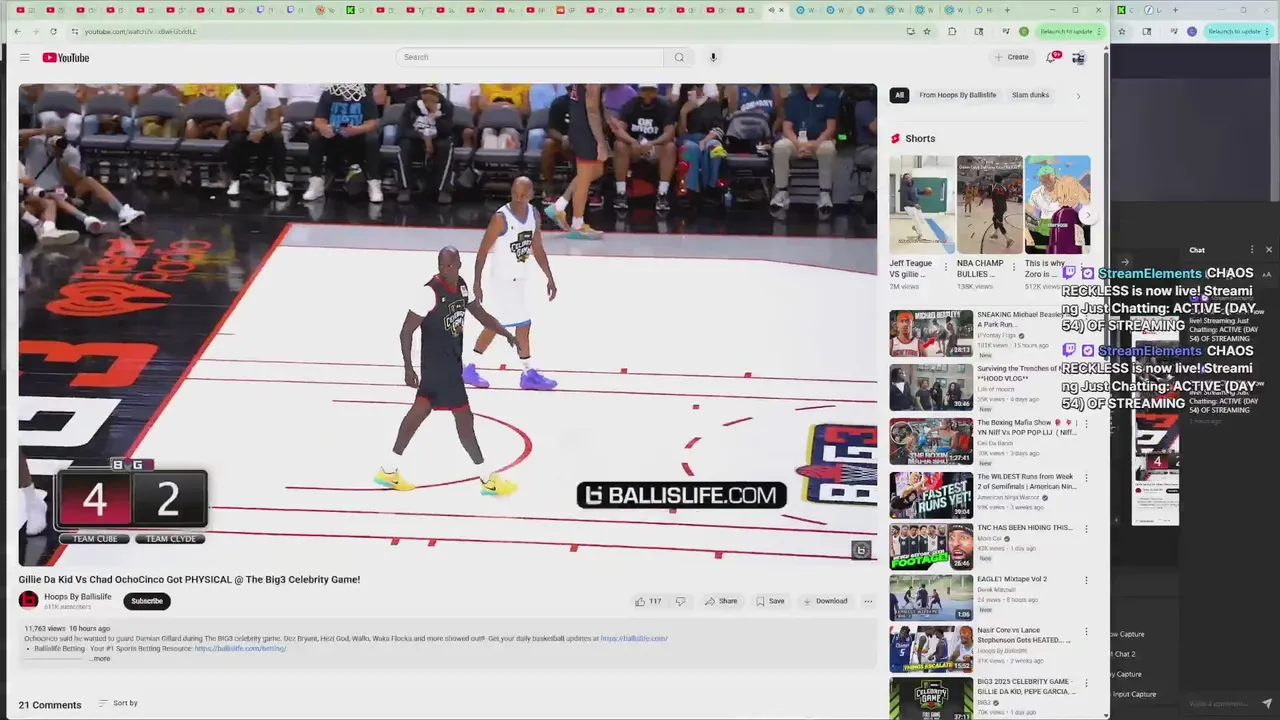Image resolution: width=1280 pixels, height=720 pixels.
Task: Bookmark this page with the star icon
Action: (927, 31)
